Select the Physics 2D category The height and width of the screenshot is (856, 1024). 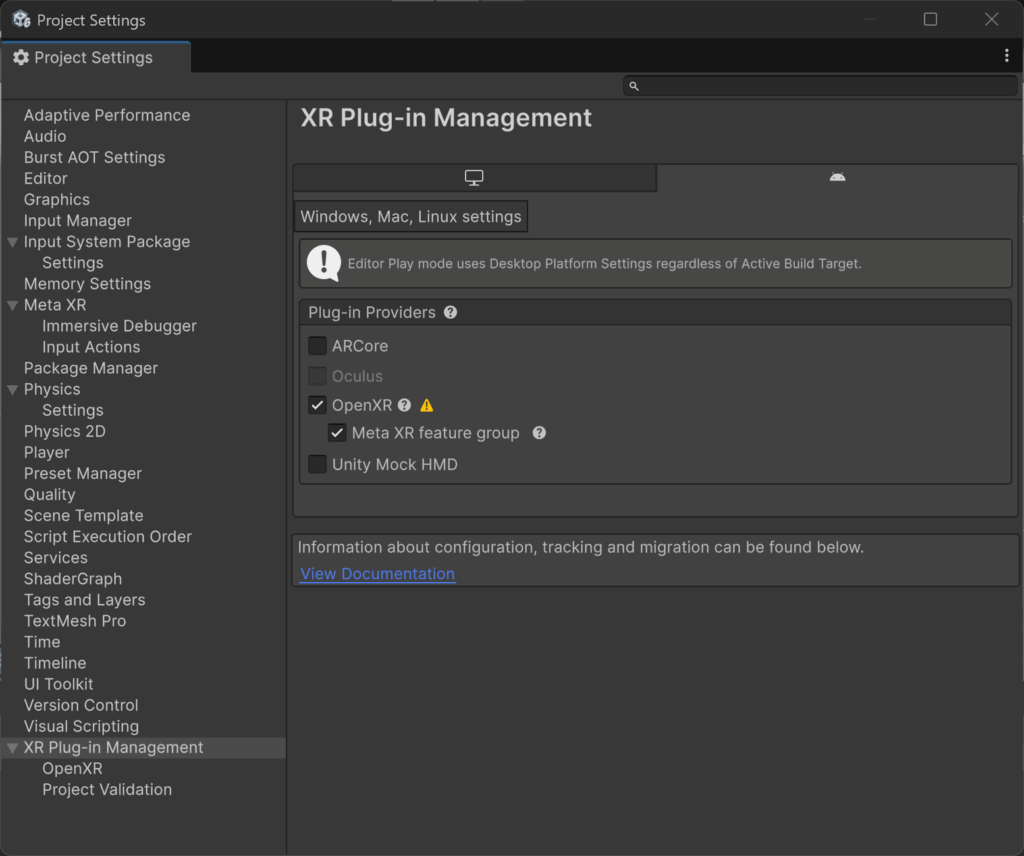point(65,432)
